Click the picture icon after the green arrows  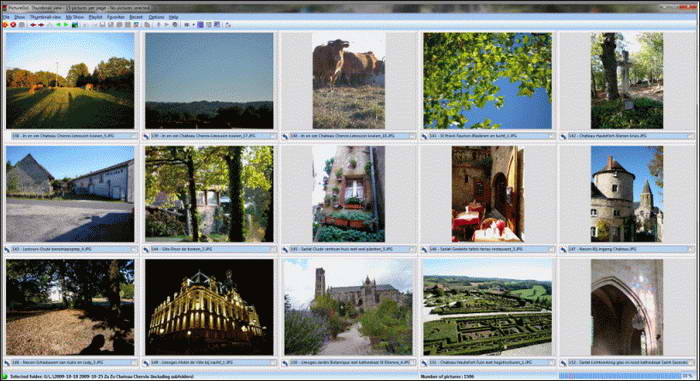point(75,25)
